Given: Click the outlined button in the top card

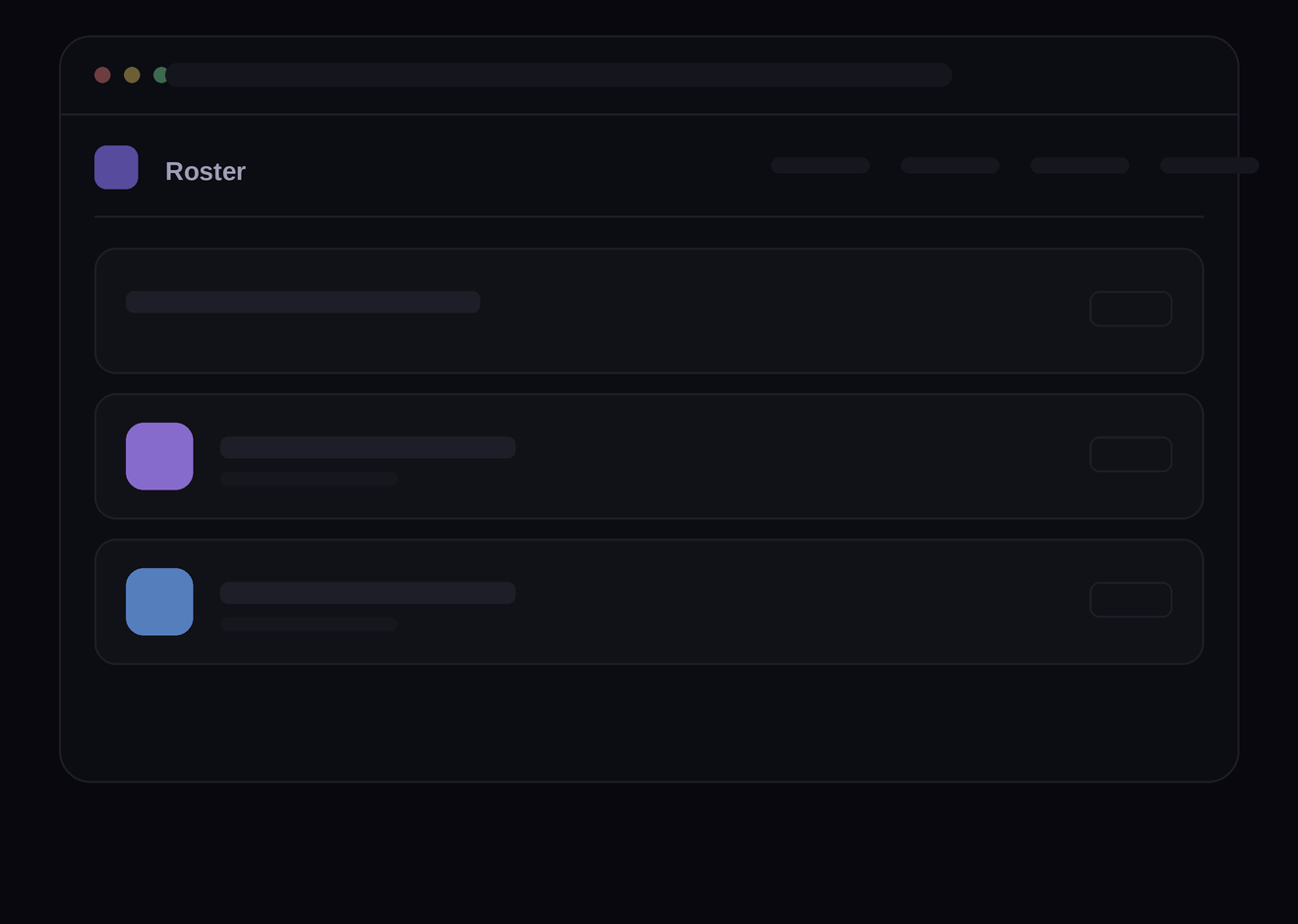Looking at the screenshot, I should coord(1131,309).
